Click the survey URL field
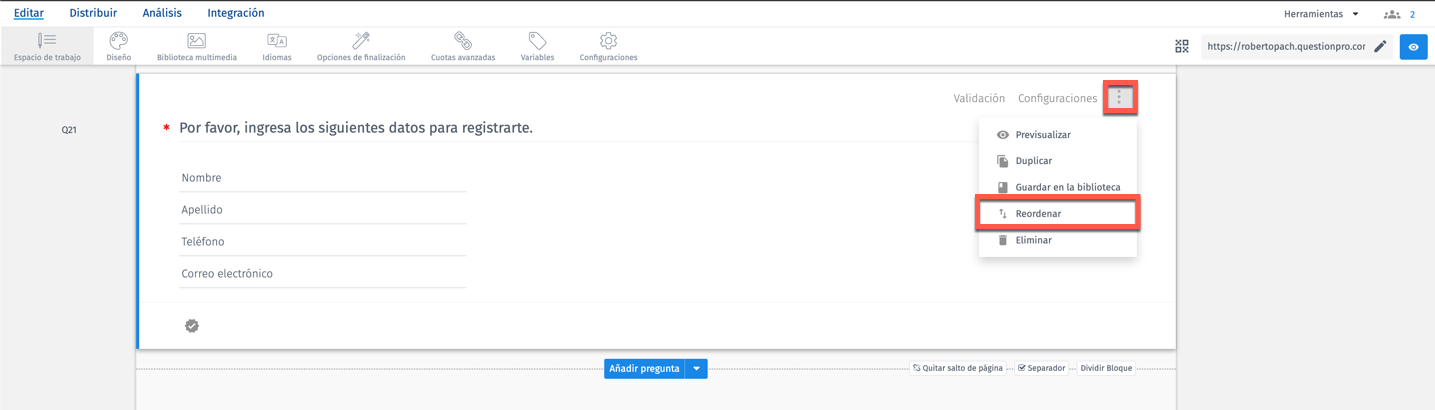Viewport: 1435px width, 410px height. (1286, 47)
